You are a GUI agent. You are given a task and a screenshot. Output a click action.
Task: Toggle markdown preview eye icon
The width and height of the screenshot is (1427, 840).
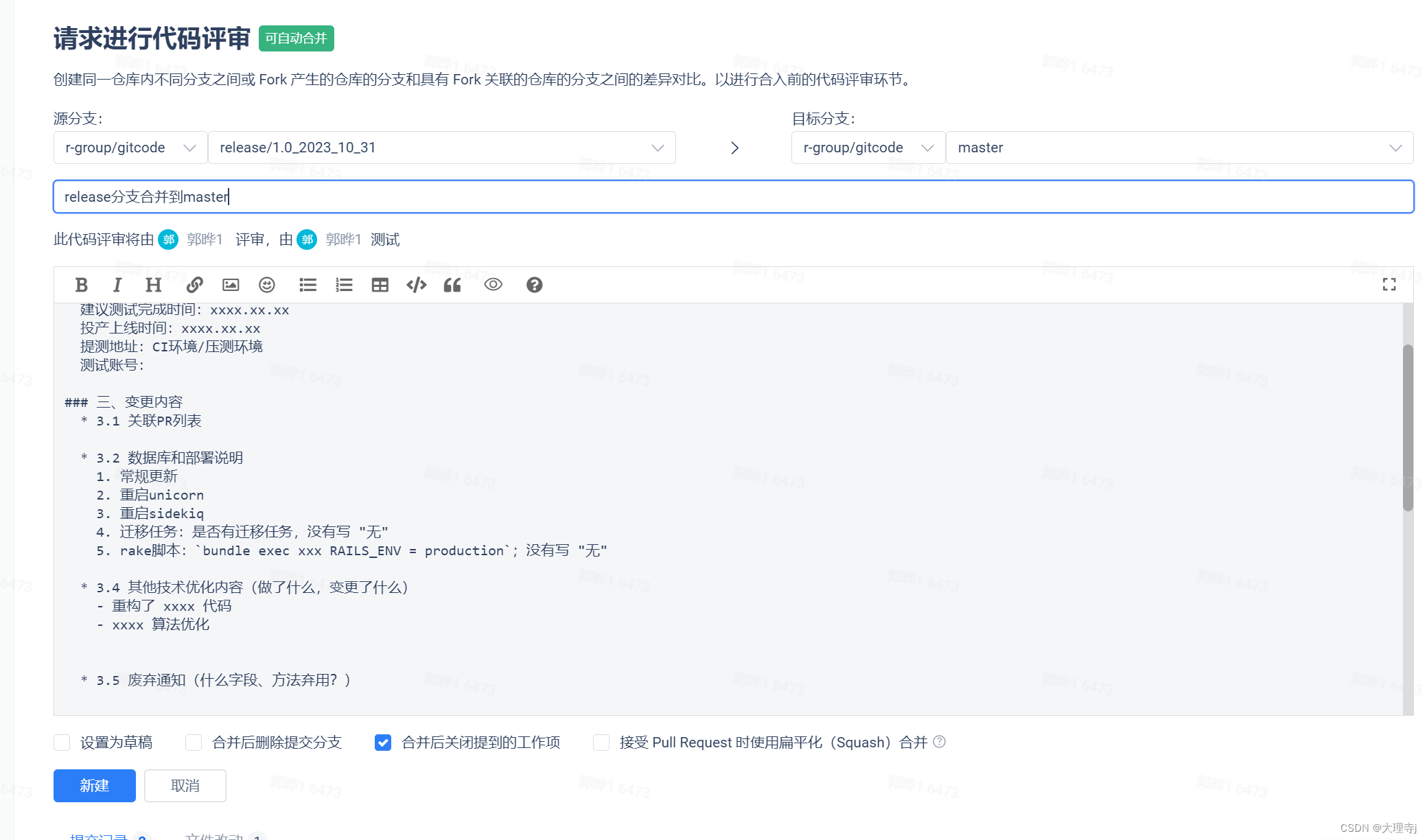coord(494,284)
